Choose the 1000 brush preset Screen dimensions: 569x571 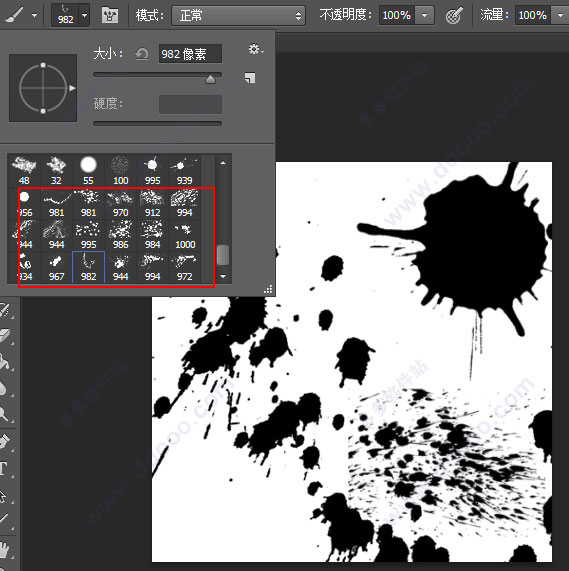185,236
